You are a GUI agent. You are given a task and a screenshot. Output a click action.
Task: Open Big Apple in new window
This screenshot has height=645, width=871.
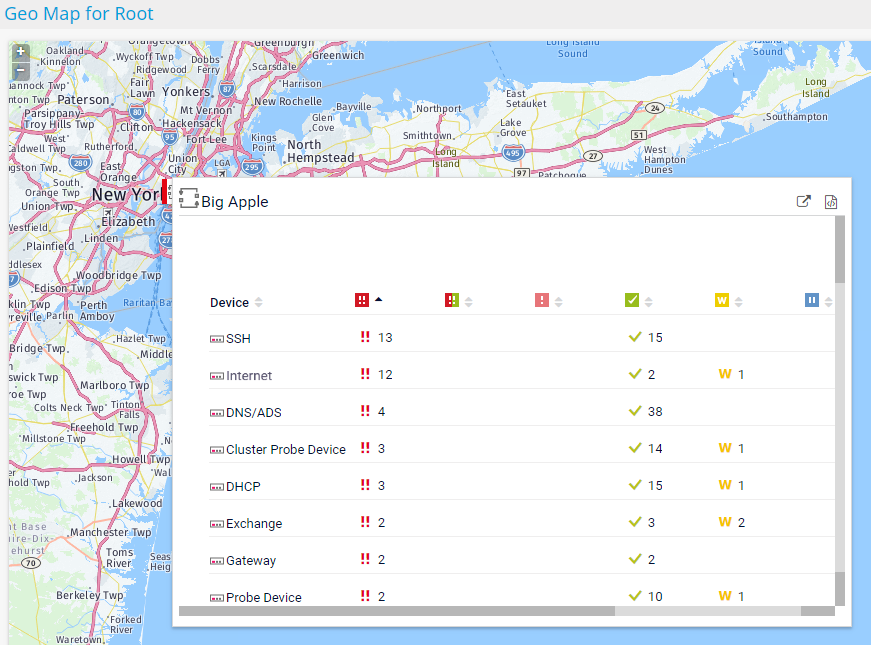click(x=803, y=201)
